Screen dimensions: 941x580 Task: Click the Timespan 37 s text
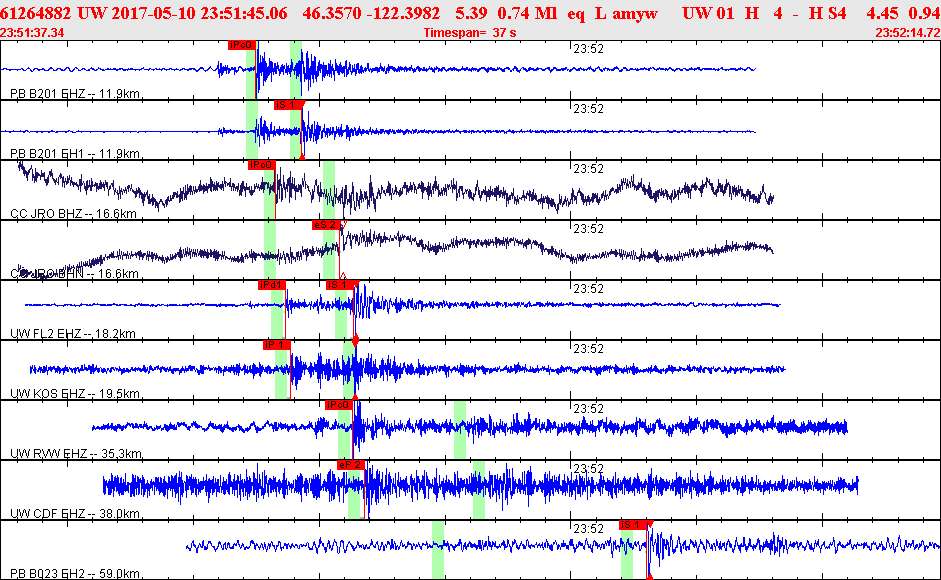(x=469, y=33)
